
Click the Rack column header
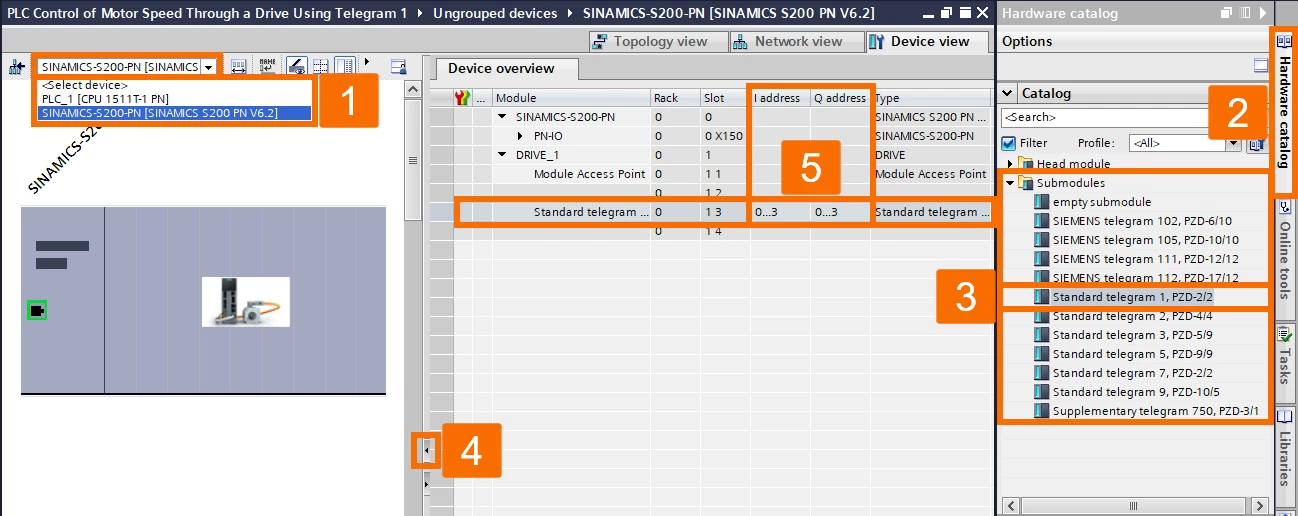click(x=674, y=98)
